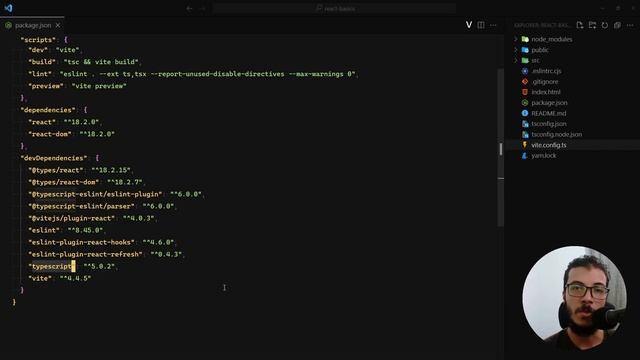Expand the node_modules folder chevron
The width and height of the screenshot is (640, 360).
tap(516, 39)
